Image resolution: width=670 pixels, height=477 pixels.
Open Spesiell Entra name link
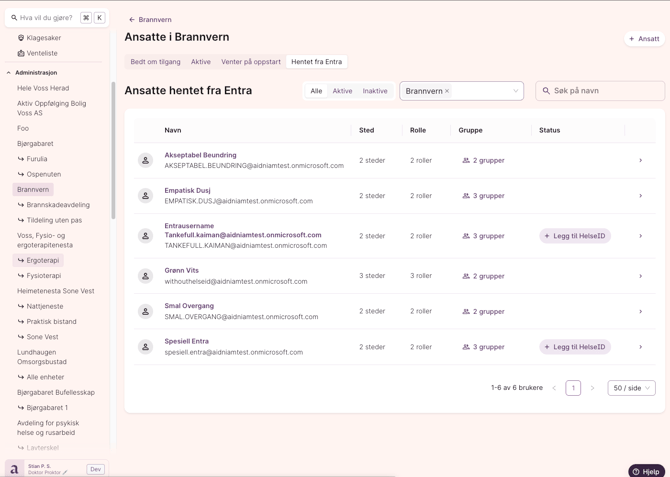pyautogui.click(x=187, y=341)
